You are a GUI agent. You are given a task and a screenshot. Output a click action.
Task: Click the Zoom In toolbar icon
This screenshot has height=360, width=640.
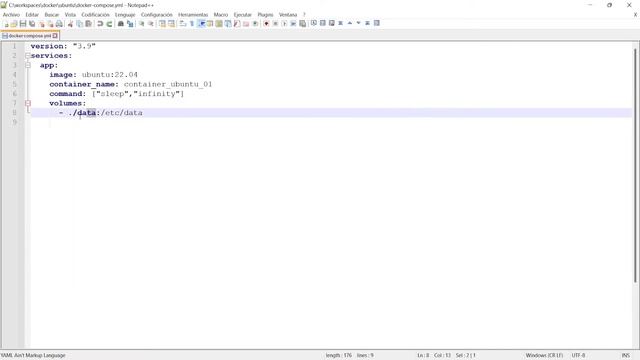(141, 24)
